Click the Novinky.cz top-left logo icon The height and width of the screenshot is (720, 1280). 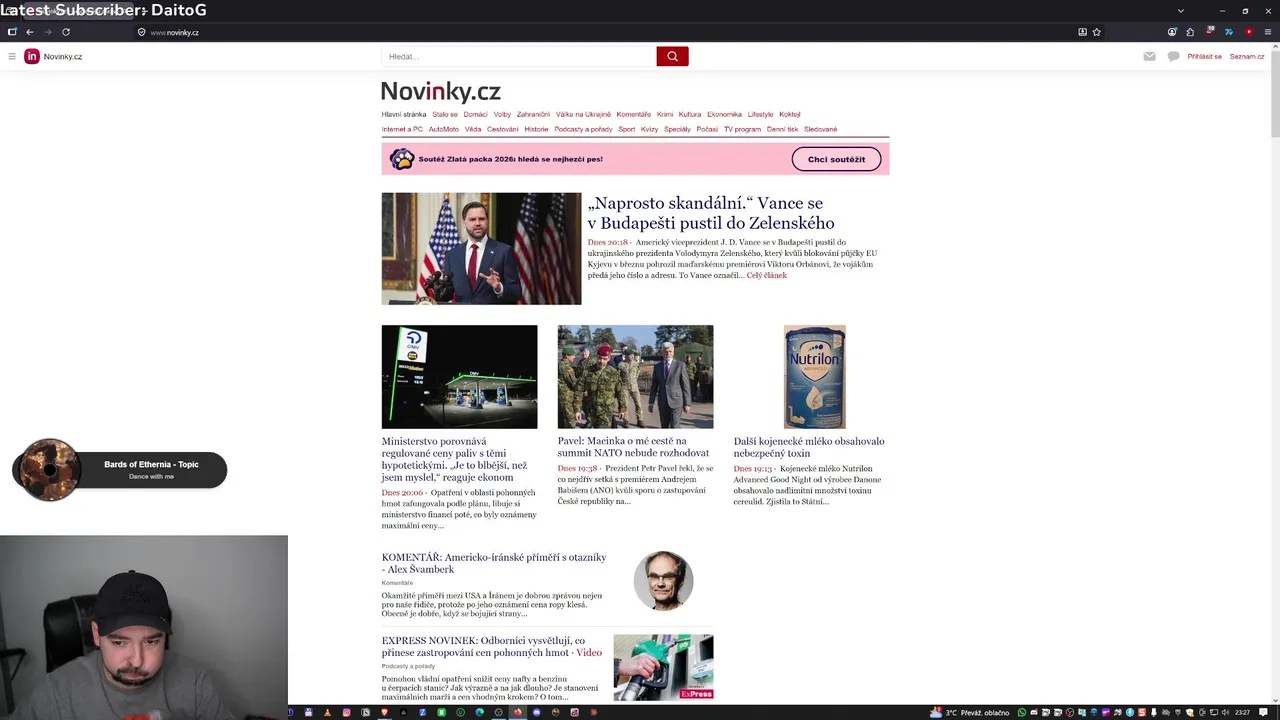click(x=32, y=56)
